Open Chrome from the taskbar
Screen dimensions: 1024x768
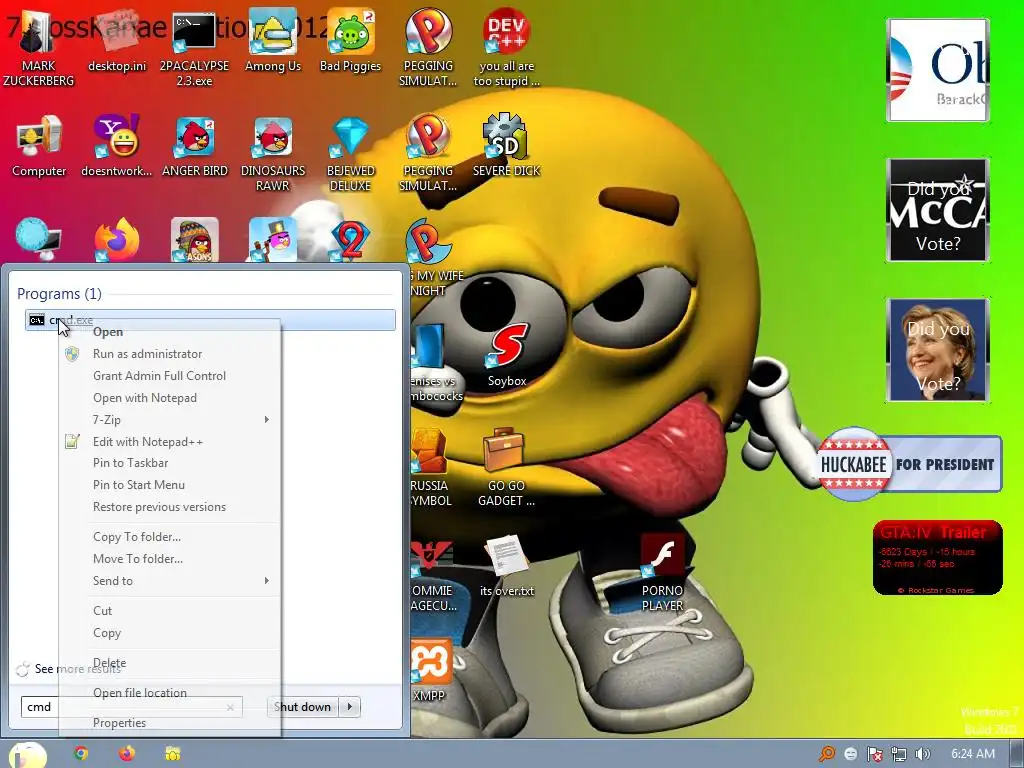coord(81,754)
